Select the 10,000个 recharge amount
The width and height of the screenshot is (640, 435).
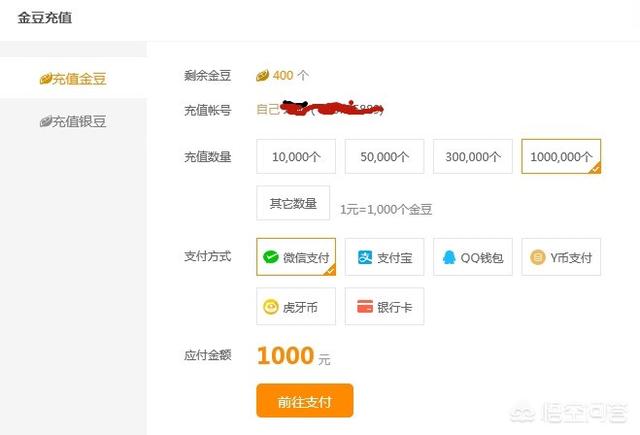[296, 157]
